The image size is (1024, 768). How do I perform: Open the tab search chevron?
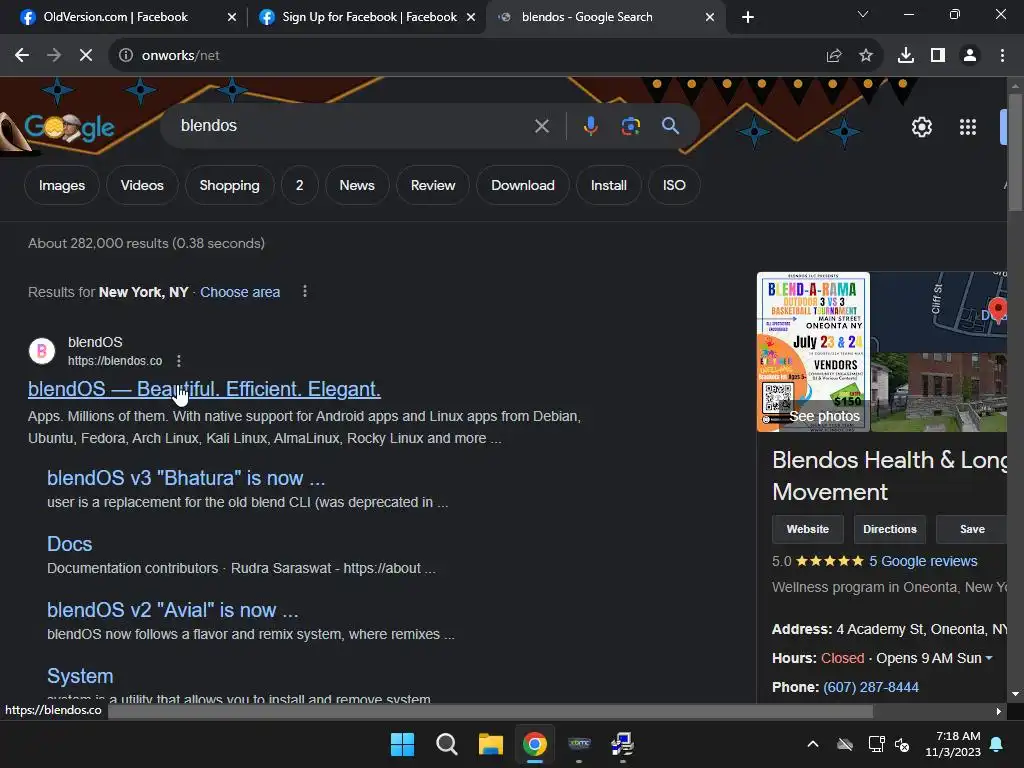(863, 14)
